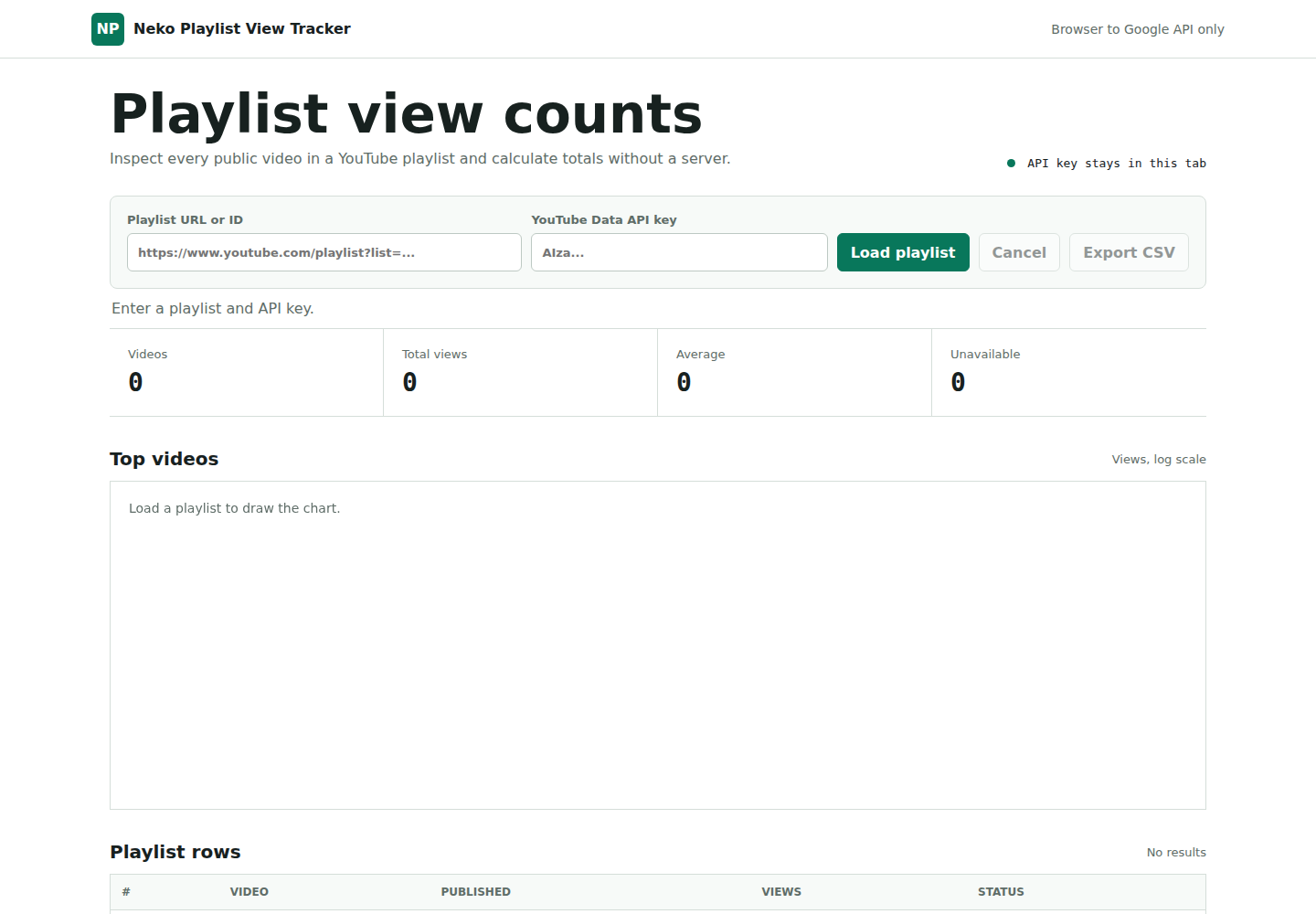Click 'Browser to Google API only' text

point(1138,29)
